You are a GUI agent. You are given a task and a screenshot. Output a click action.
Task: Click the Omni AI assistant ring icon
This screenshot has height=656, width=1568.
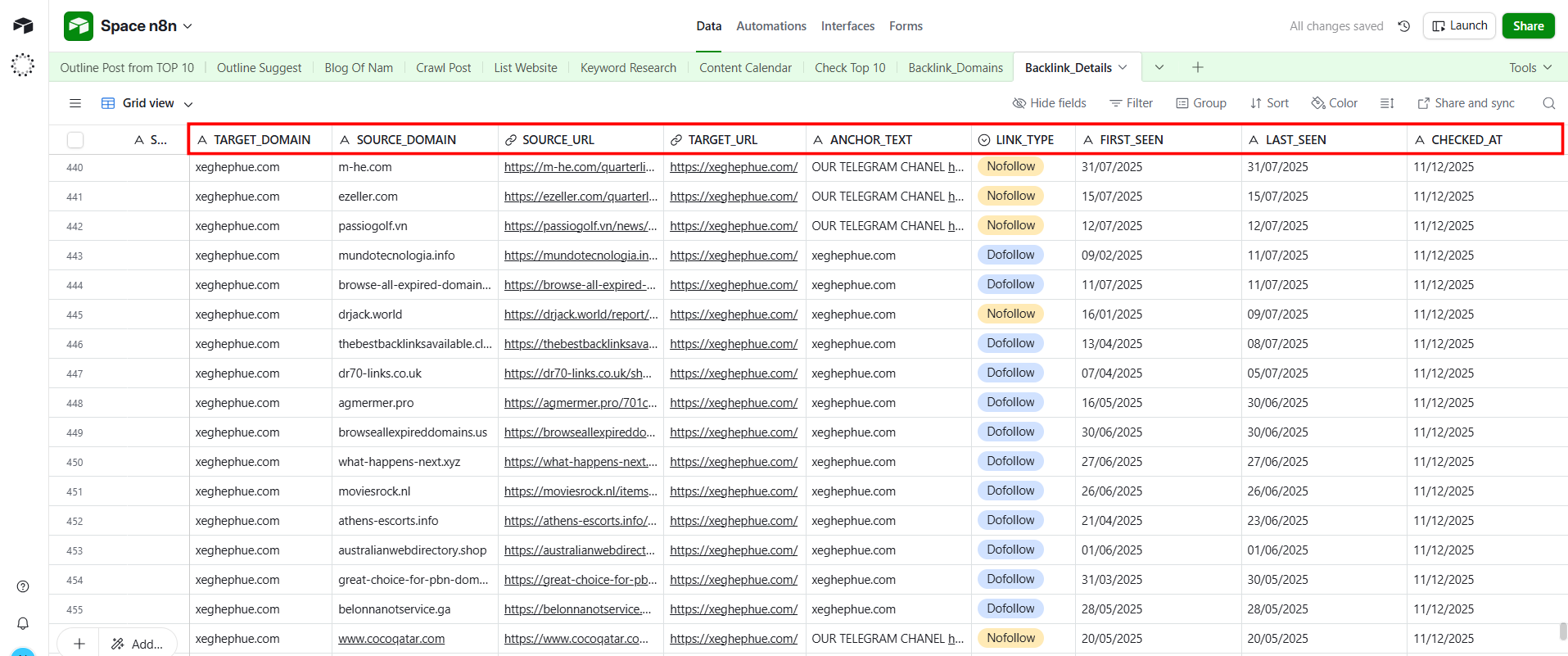(x=23, y=65)
